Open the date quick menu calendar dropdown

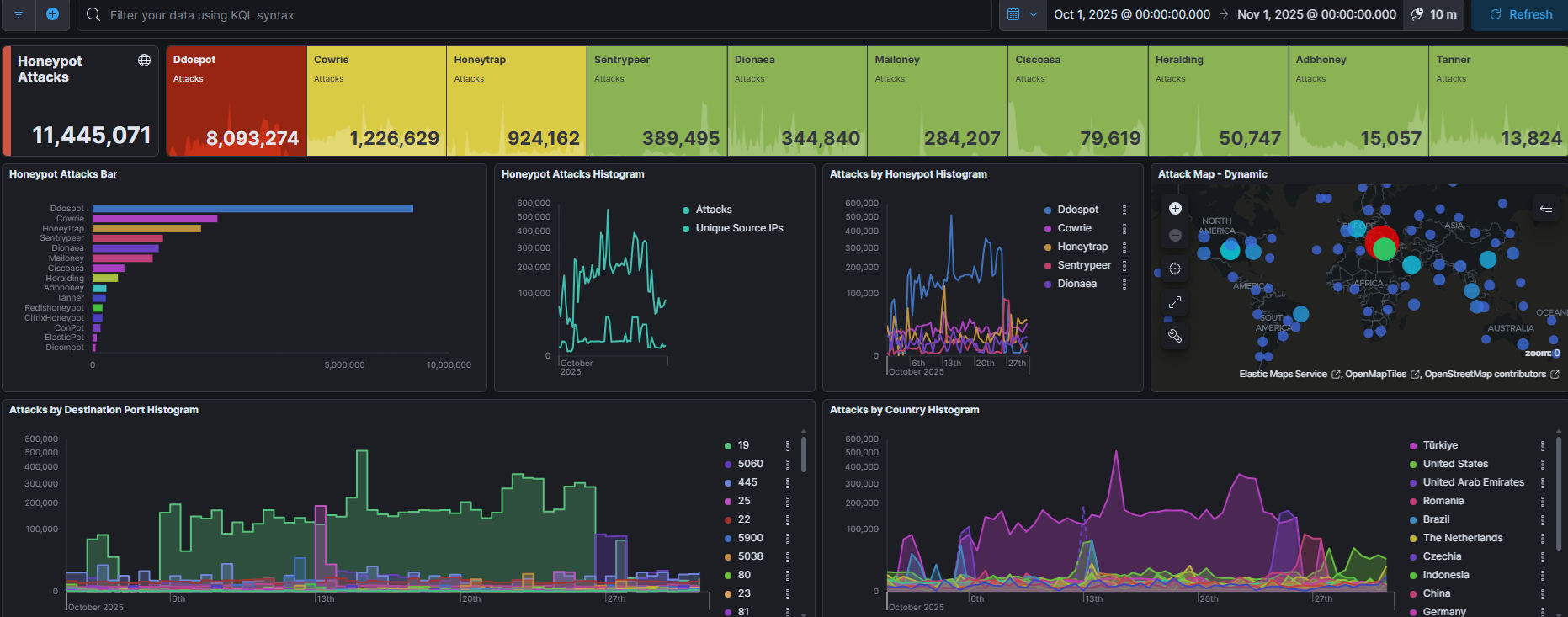click(x=1022, y=14)
